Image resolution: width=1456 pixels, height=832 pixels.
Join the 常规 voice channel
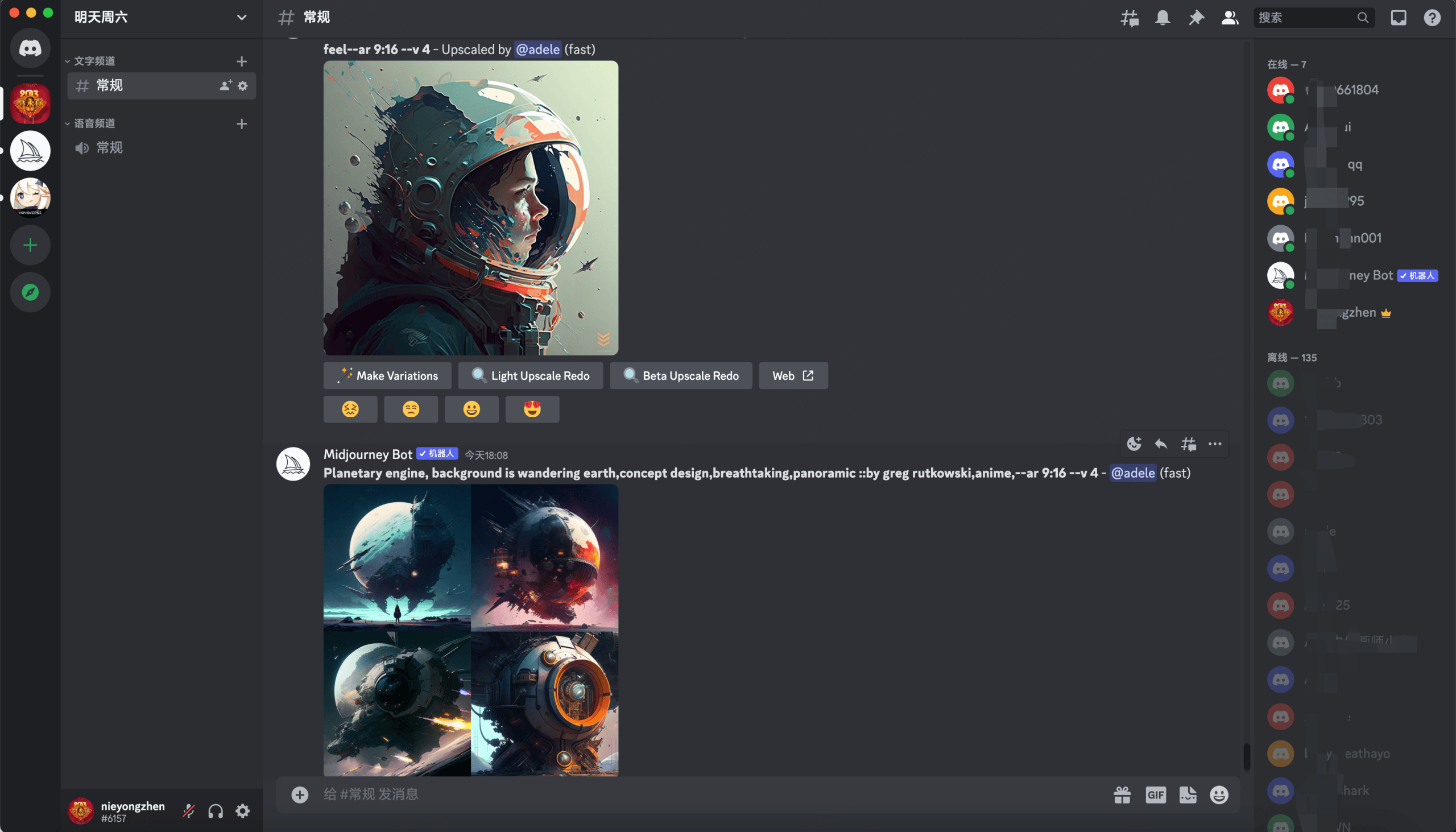pos(162,148)
